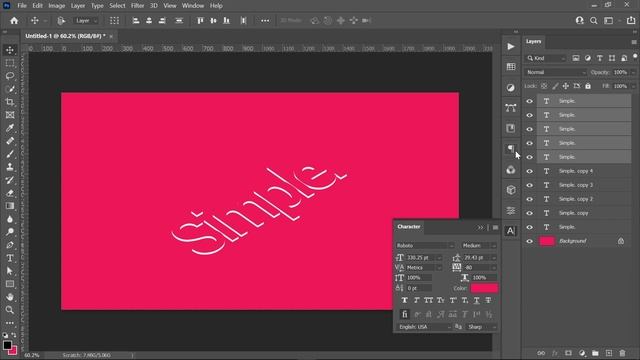The image size is (640, 360).
Task: Select the Hand tool
Action: coord(10,297)
